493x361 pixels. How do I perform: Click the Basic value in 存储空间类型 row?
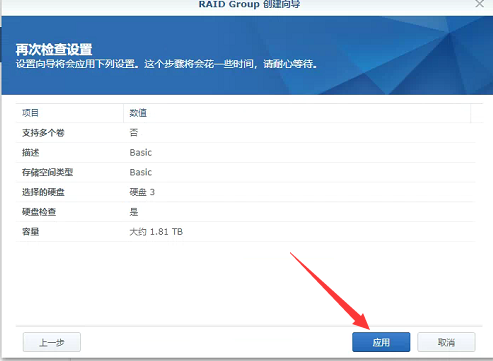[141, 172]
